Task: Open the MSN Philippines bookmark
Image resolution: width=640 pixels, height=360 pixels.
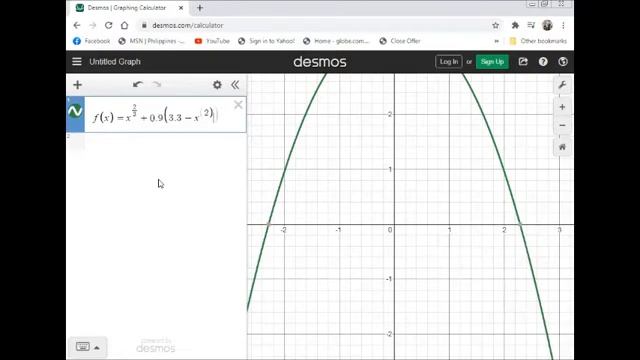Action: [151, 41]
